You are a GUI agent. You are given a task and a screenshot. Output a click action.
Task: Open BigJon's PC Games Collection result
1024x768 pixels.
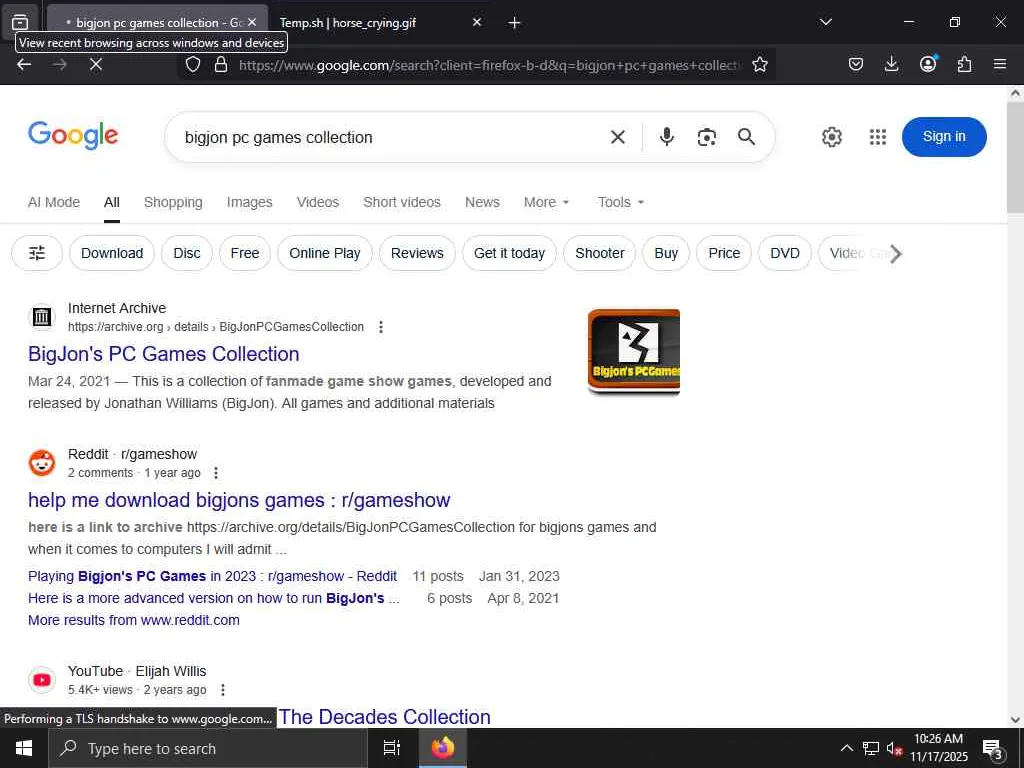pyautogui.click(x=163, y=354)
